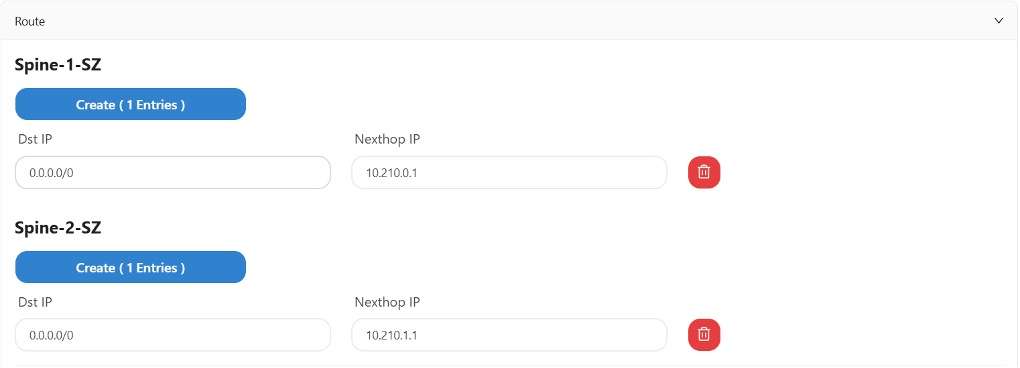
Task: Select the Spine-1-SZ section heading
Action: (58, 65)
